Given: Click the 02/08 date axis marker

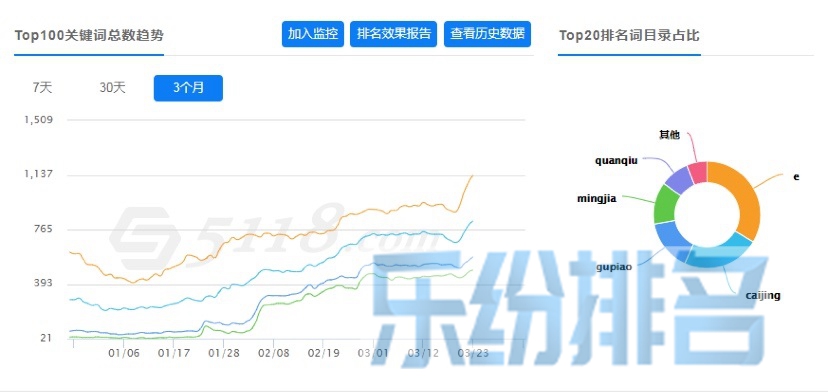Looking at the screenshot, I should click(273, 353).
